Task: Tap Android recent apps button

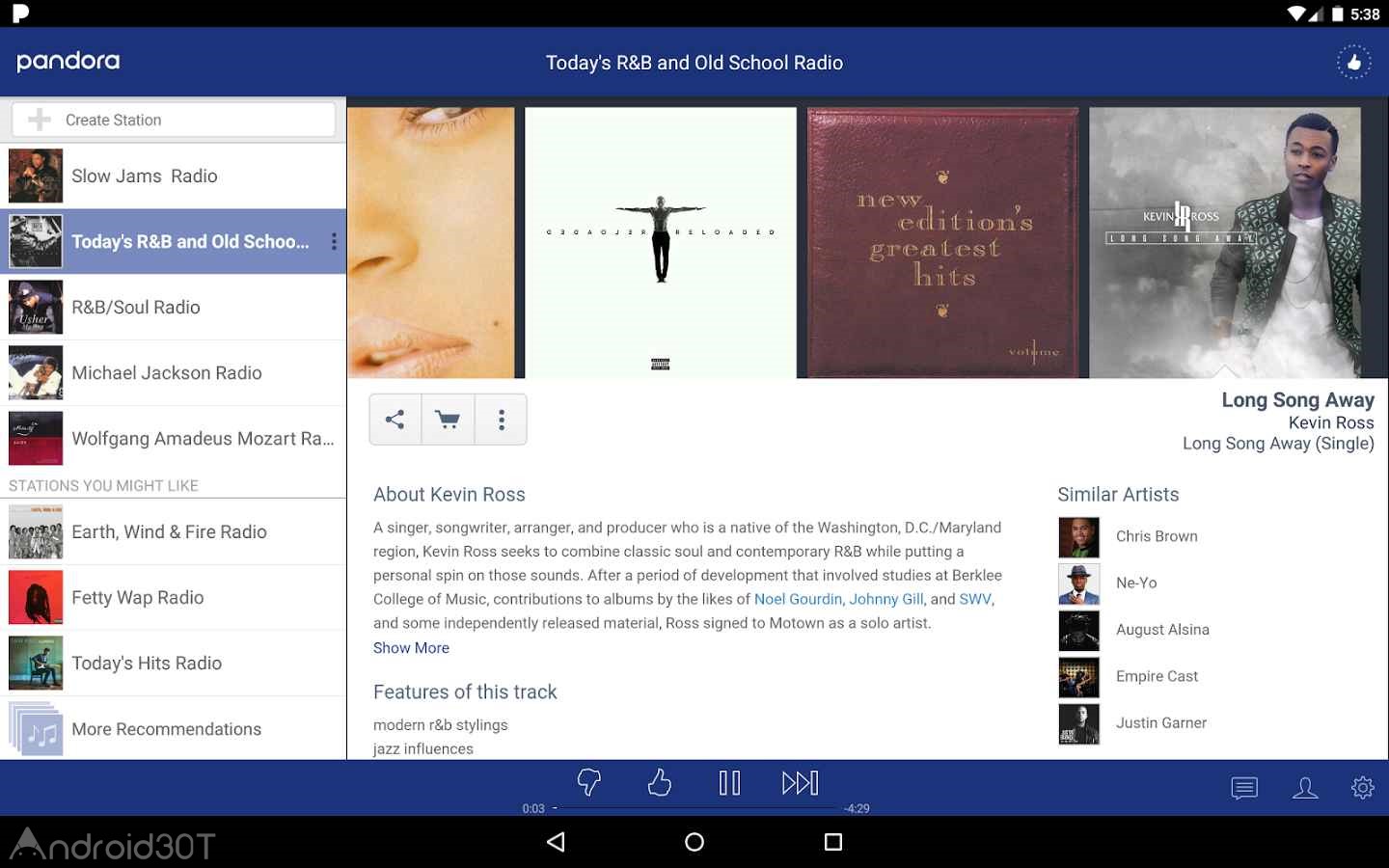Action: pos(833,842)
